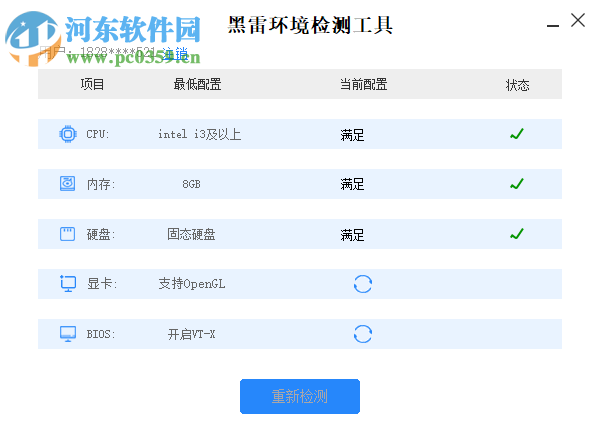Click the '硬盘:' label
The height and width of the screenshot is (434, 600).
[x=101, y=234]
